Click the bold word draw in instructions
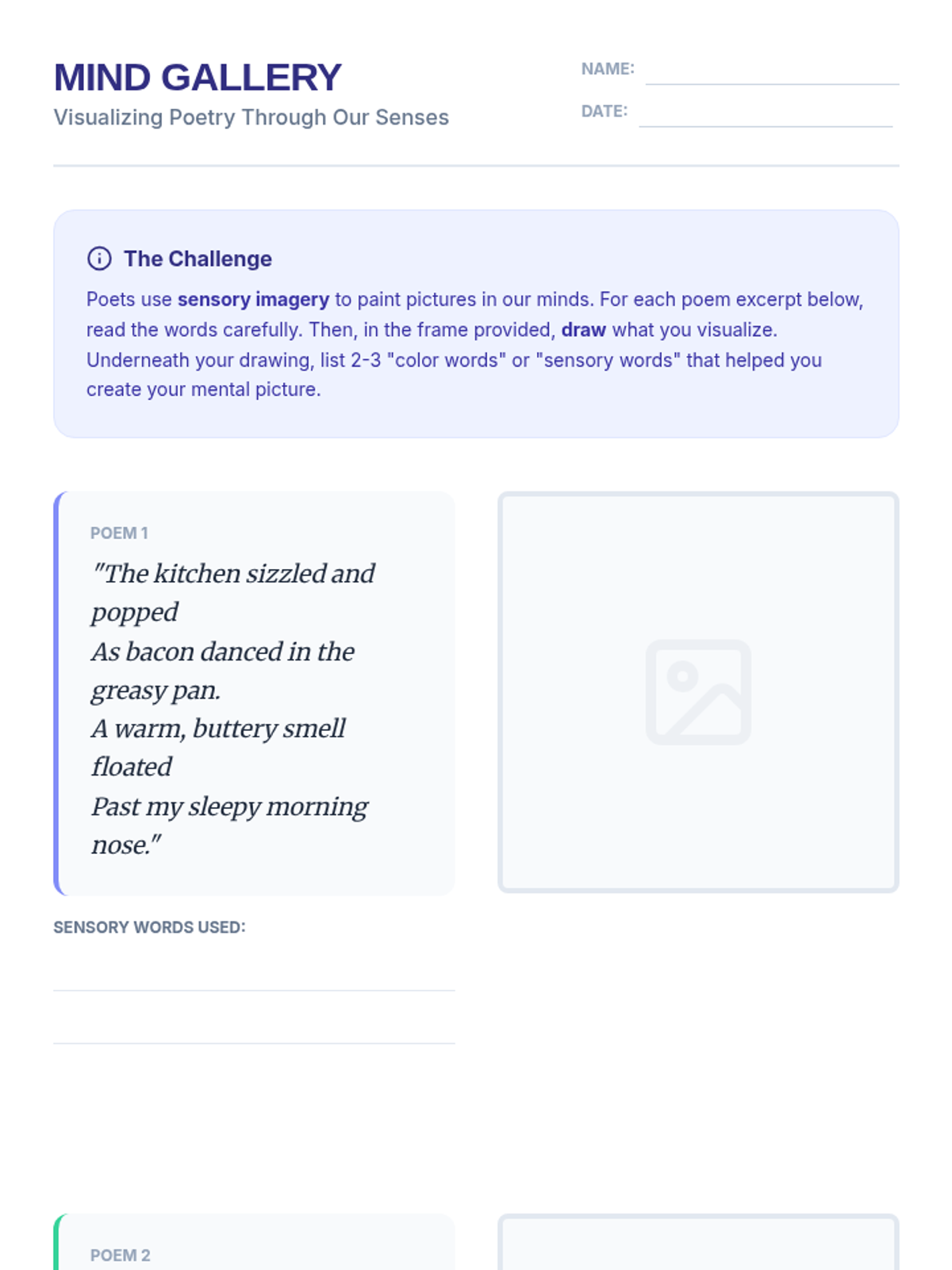This screenshot has width=952, height=1270. click(x=583, y=329)
